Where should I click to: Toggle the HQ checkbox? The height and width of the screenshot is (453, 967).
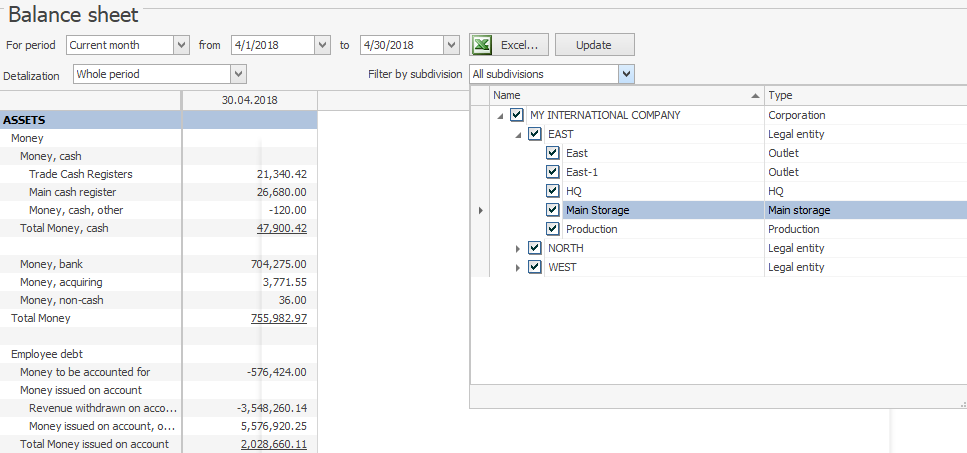click(x=553, y=191)
